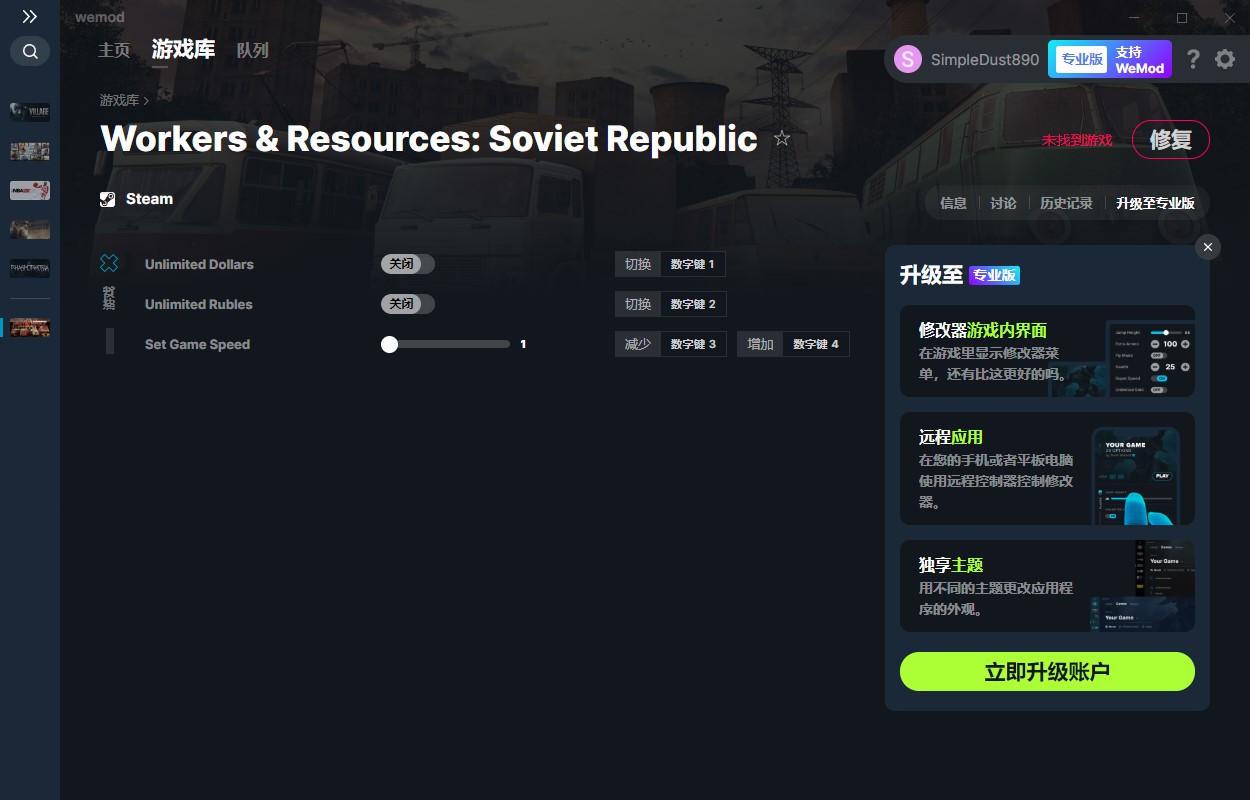Click the 数字键 4 hotkey binding

pyautogui.click(x=816, y=344)
